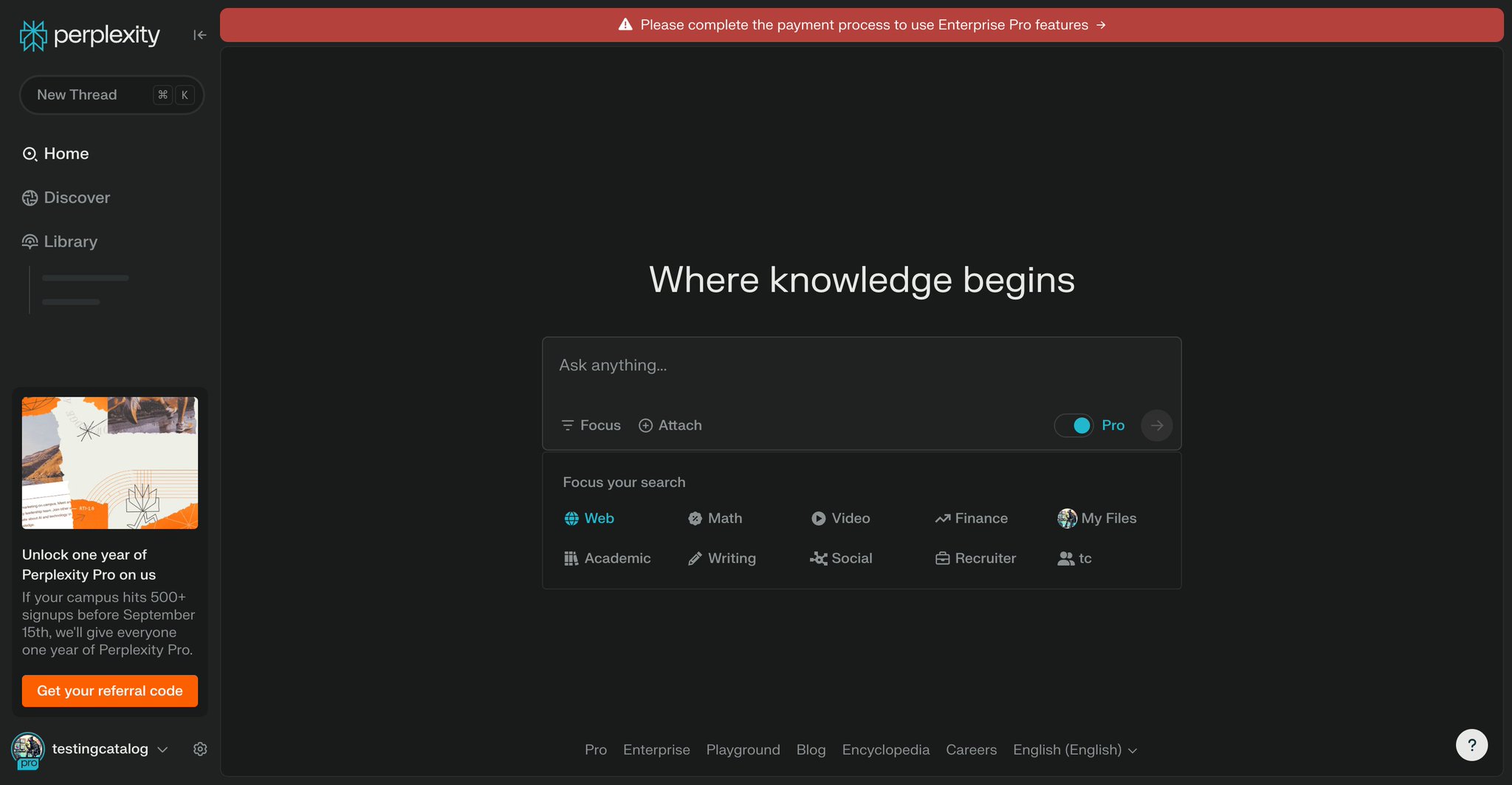Go to Home in sidebar

[55, 154]
